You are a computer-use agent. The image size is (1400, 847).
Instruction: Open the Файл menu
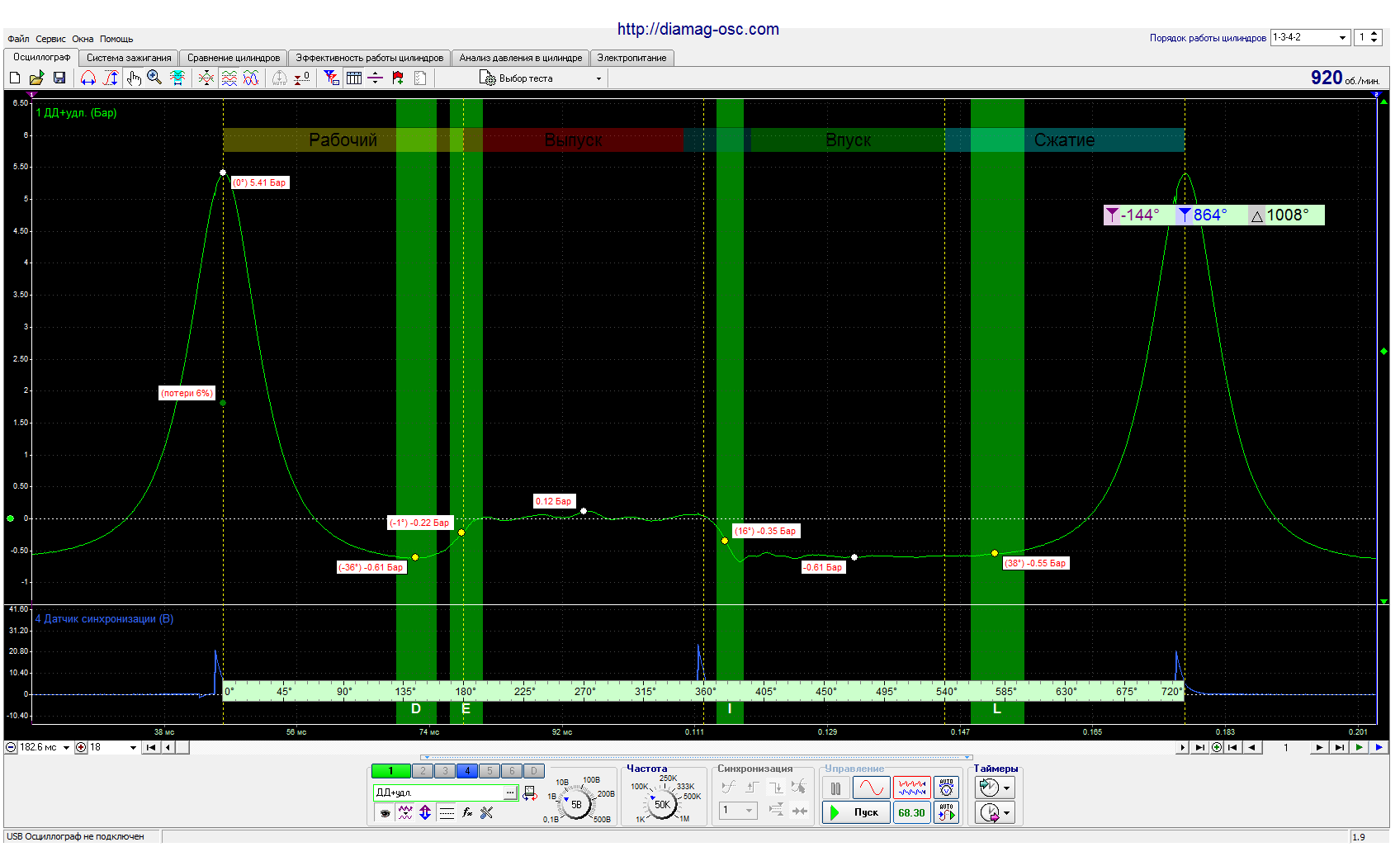[18, 39]
